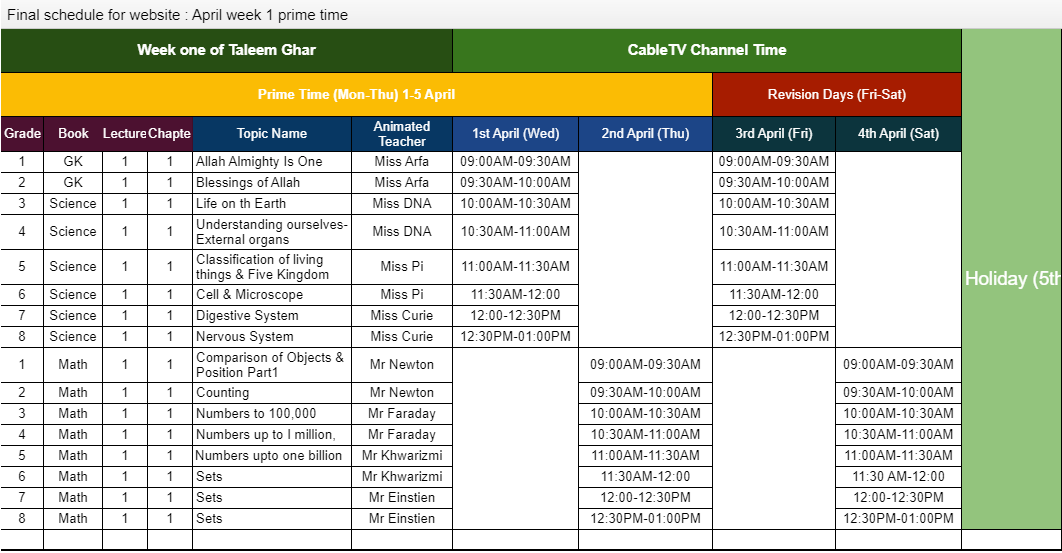Click "Mr Newton" in the Counting row

401,393
